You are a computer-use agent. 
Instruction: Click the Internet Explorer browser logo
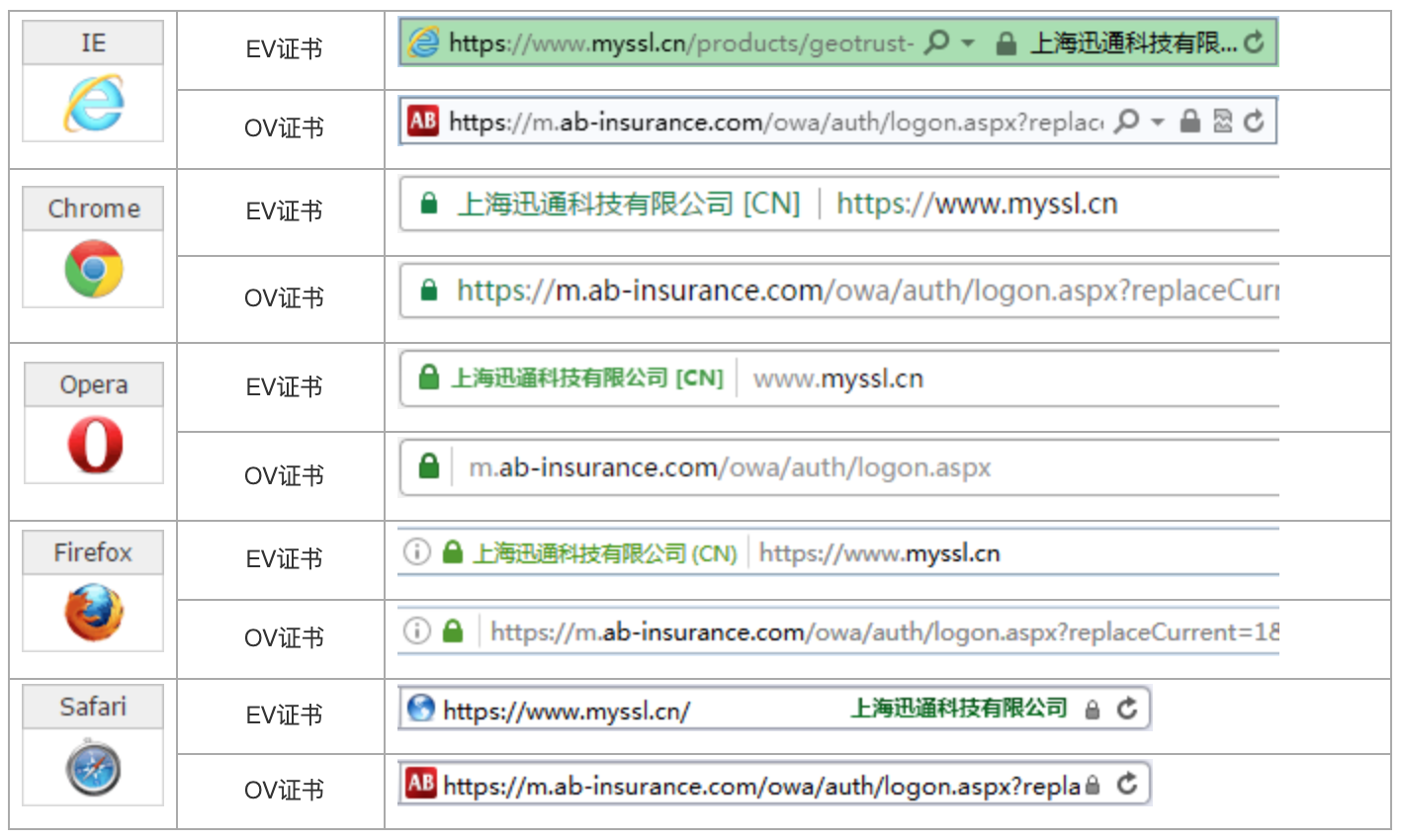(x=92, y=104)
